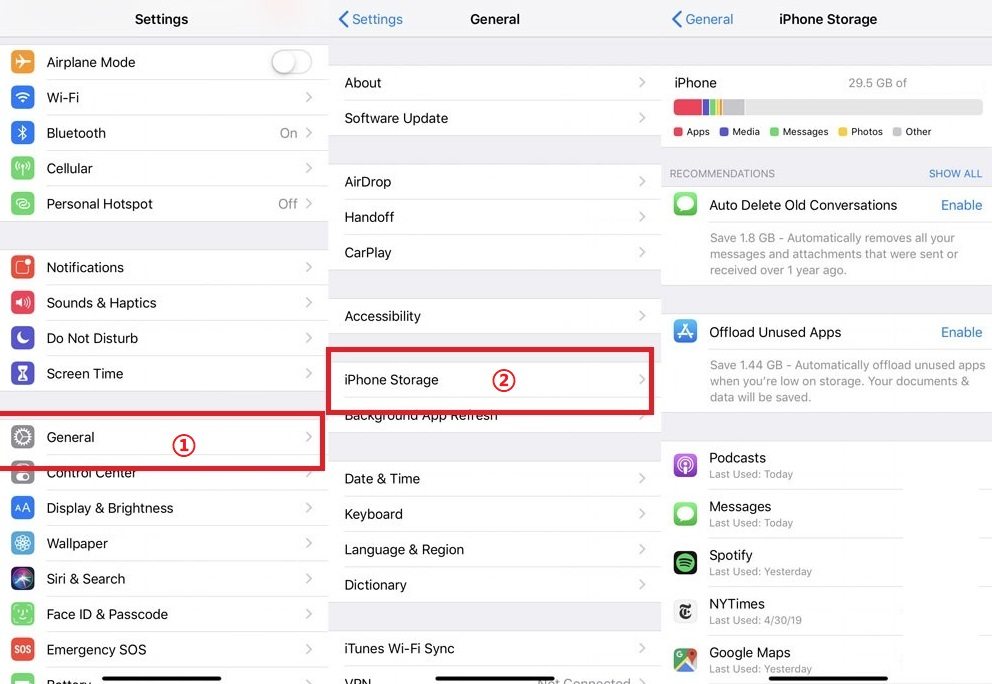Go back to Settings from General
992x684 pixels.
pos(371,19)
